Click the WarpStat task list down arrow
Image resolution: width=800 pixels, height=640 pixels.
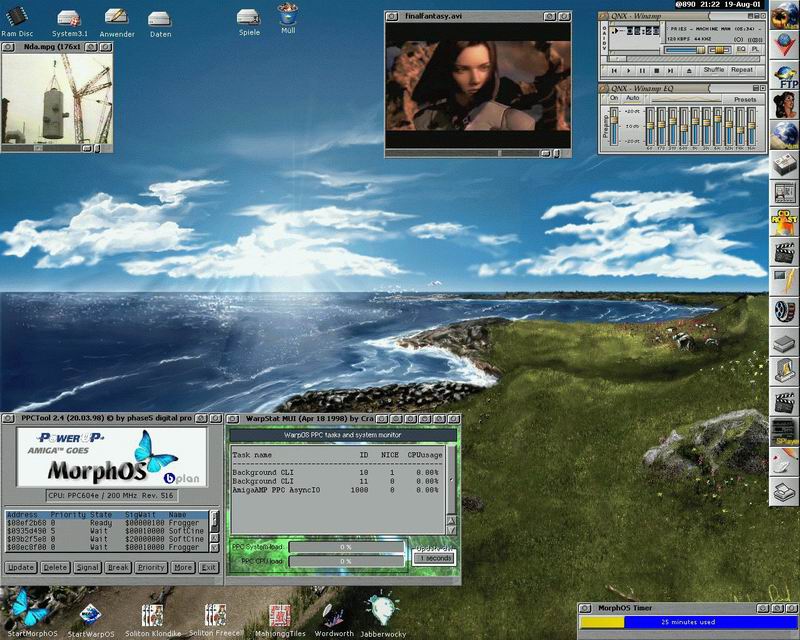tap(452, 530)
